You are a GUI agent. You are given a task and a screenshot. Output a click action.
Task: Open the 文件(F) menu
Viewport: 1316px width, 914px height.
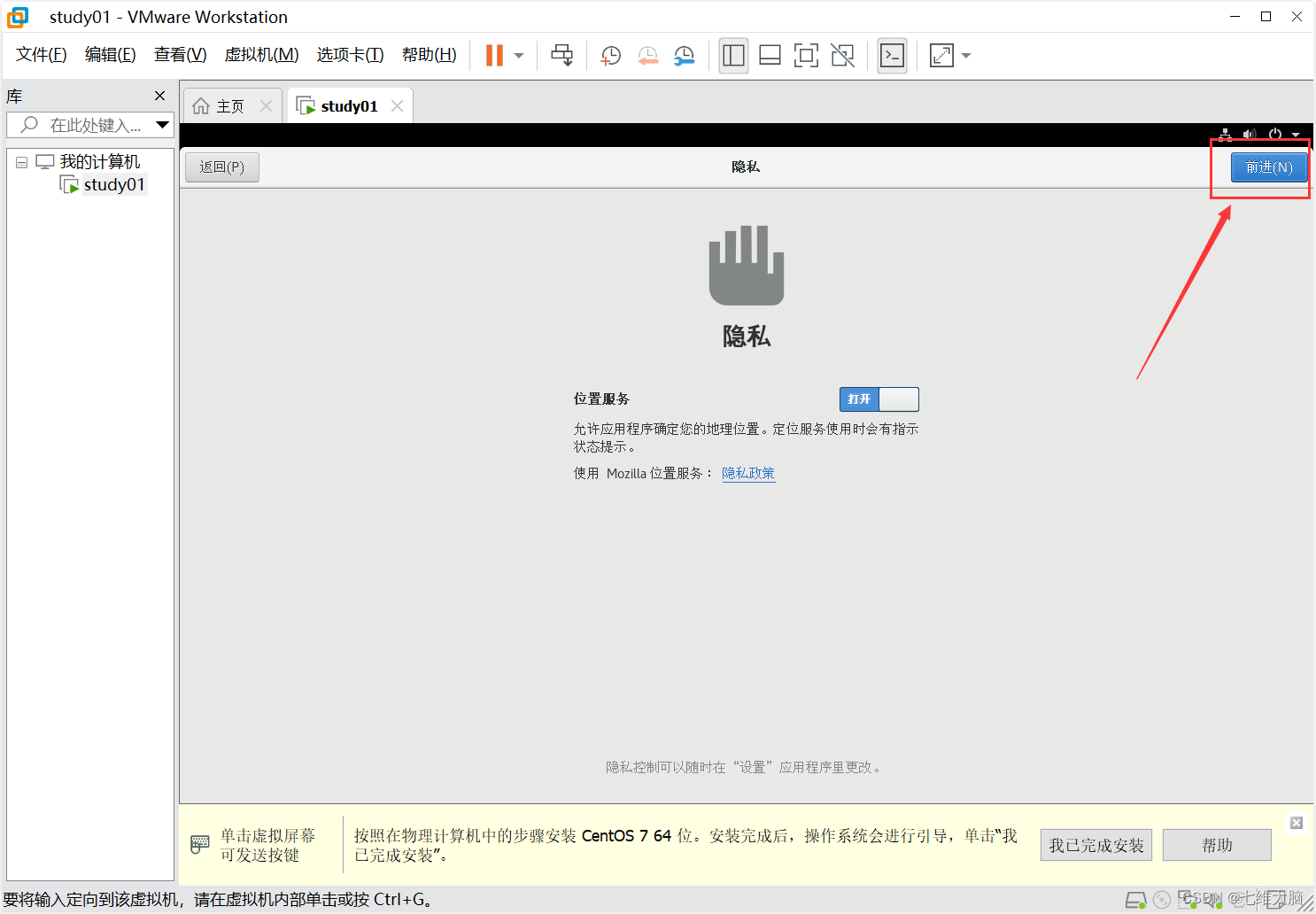coord(42,55)
